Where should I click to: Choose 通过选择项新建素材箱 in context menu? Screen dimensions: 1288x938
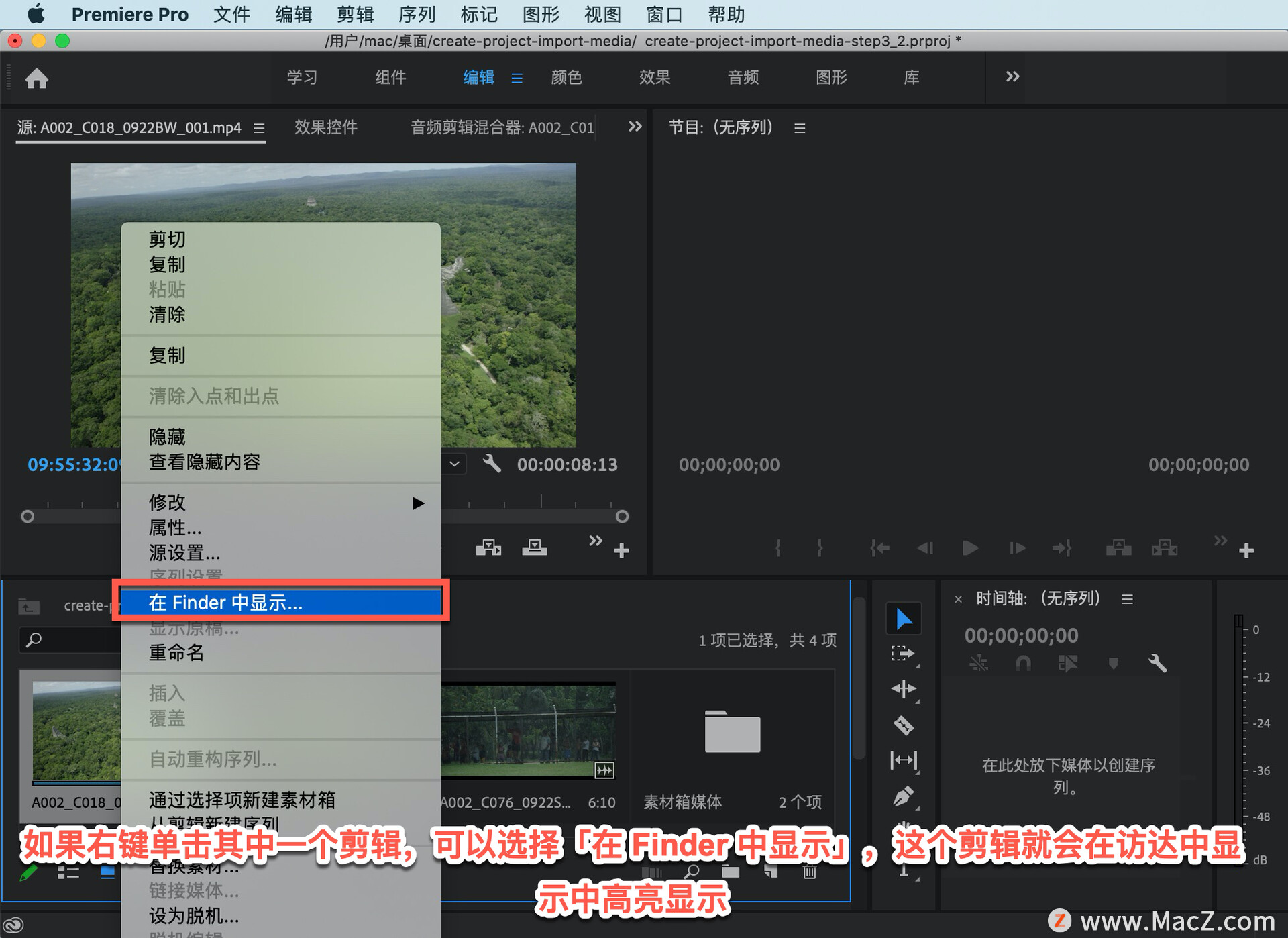280,800
